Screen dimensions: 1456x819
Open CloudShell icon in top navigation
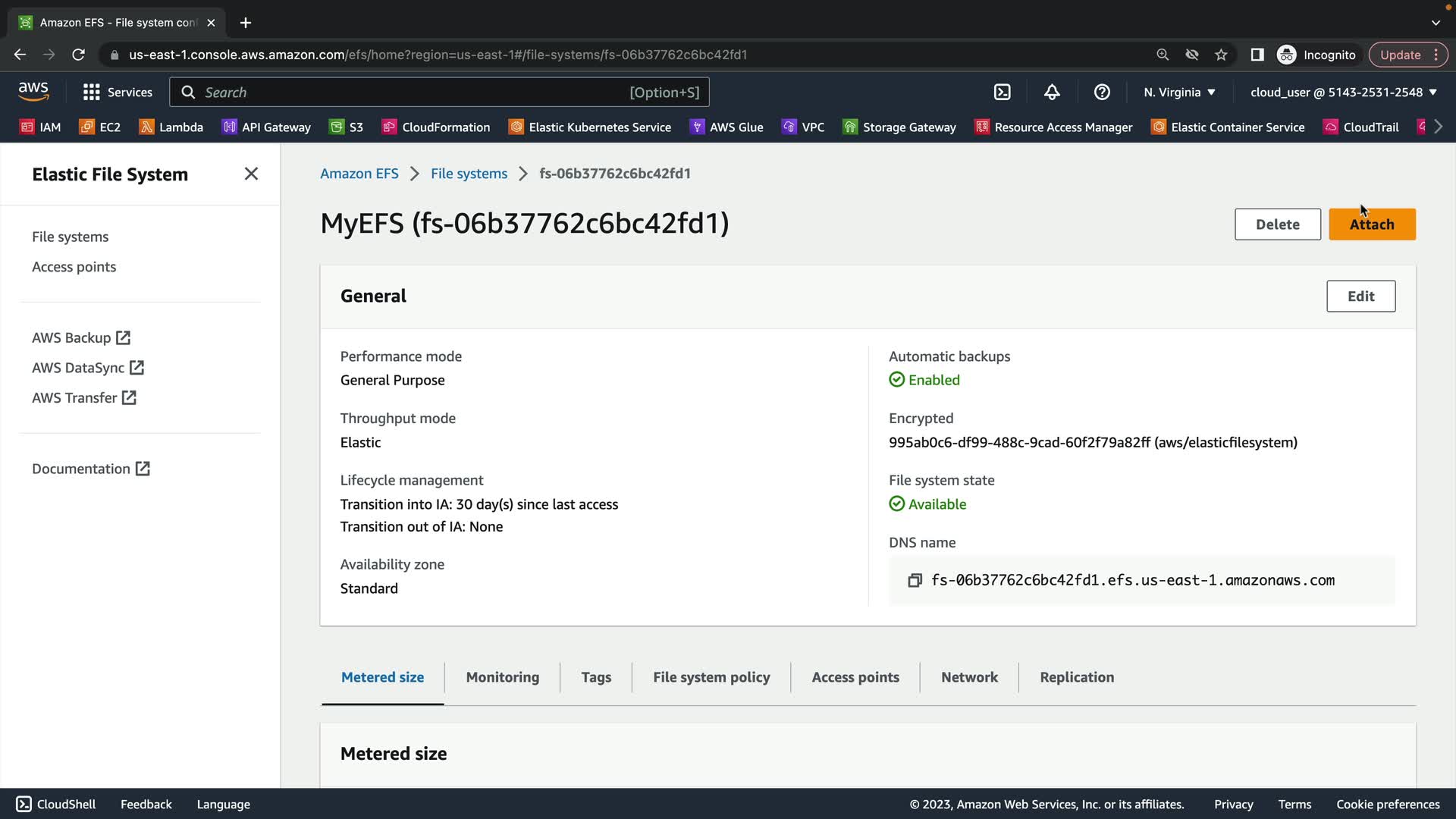pyautogui.click(x=1002, y=92)
